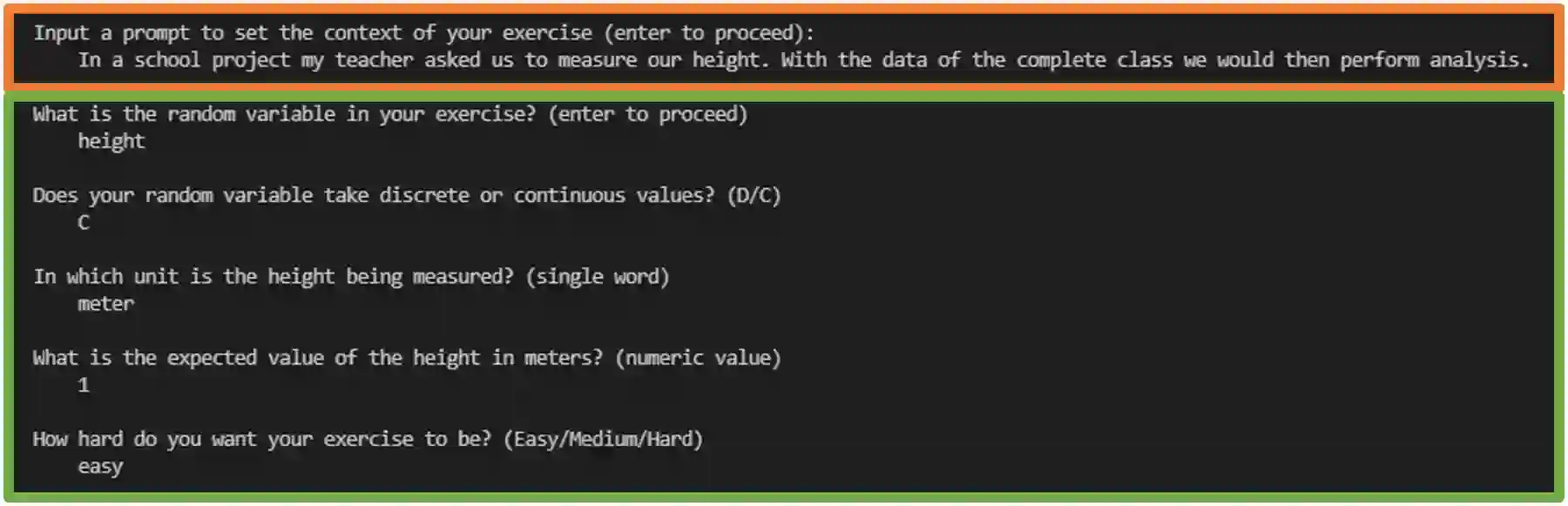Click the discrete or continuous values question
The width and height of the screenshot is (1568, 506).
(x=375, y=195)
